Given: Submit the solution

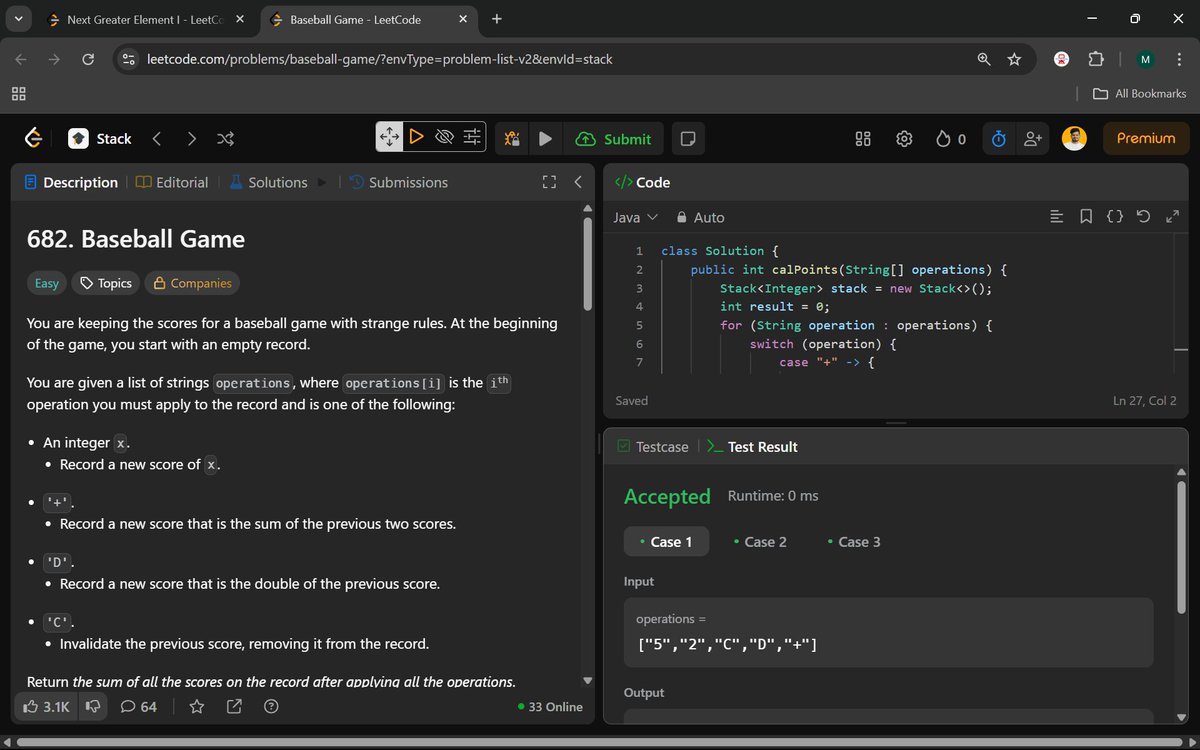Looking at the screenshot, I should click(x=614, y=138).
